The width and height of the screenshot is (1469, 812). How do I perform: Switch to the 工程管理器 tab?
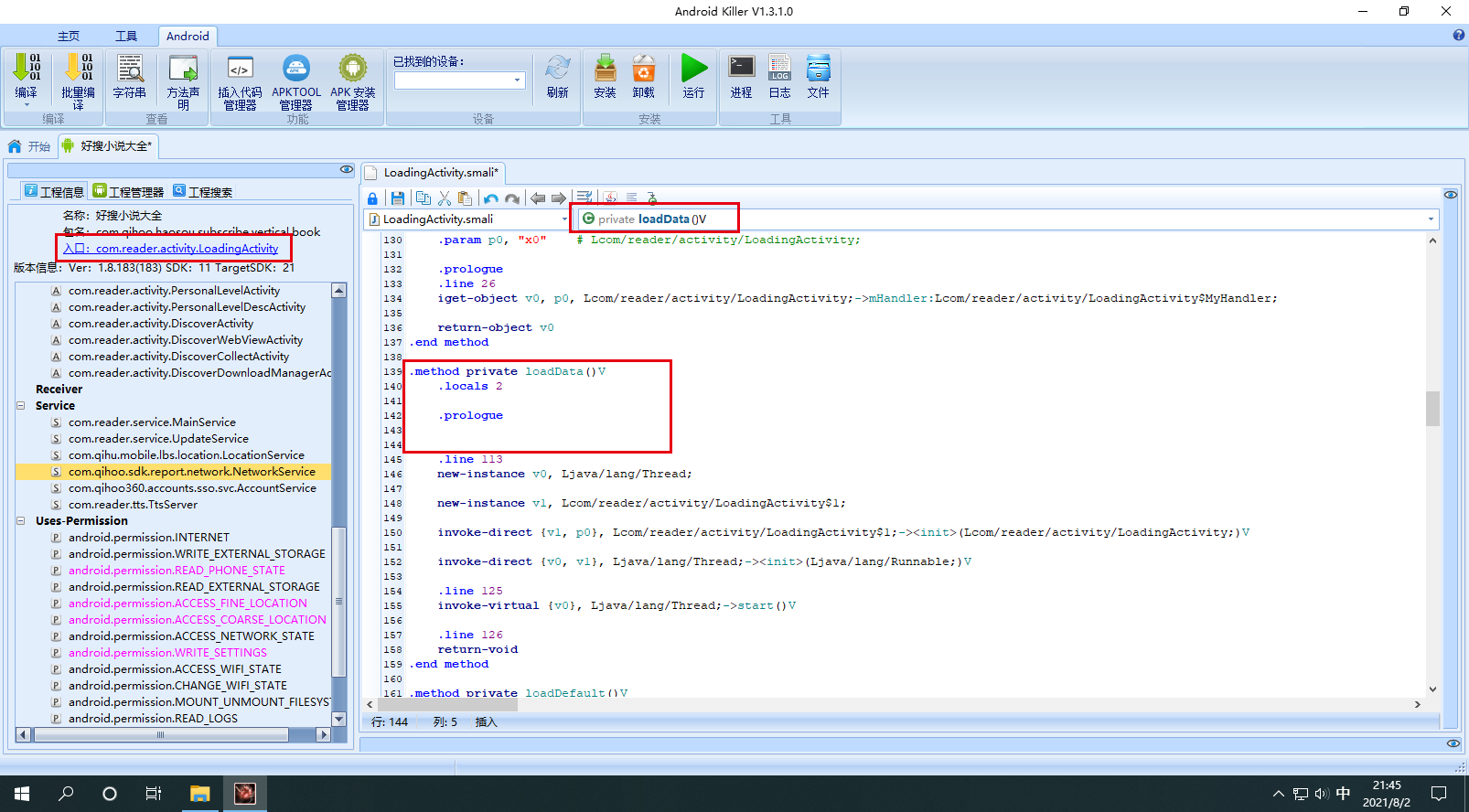pos(128,191)
